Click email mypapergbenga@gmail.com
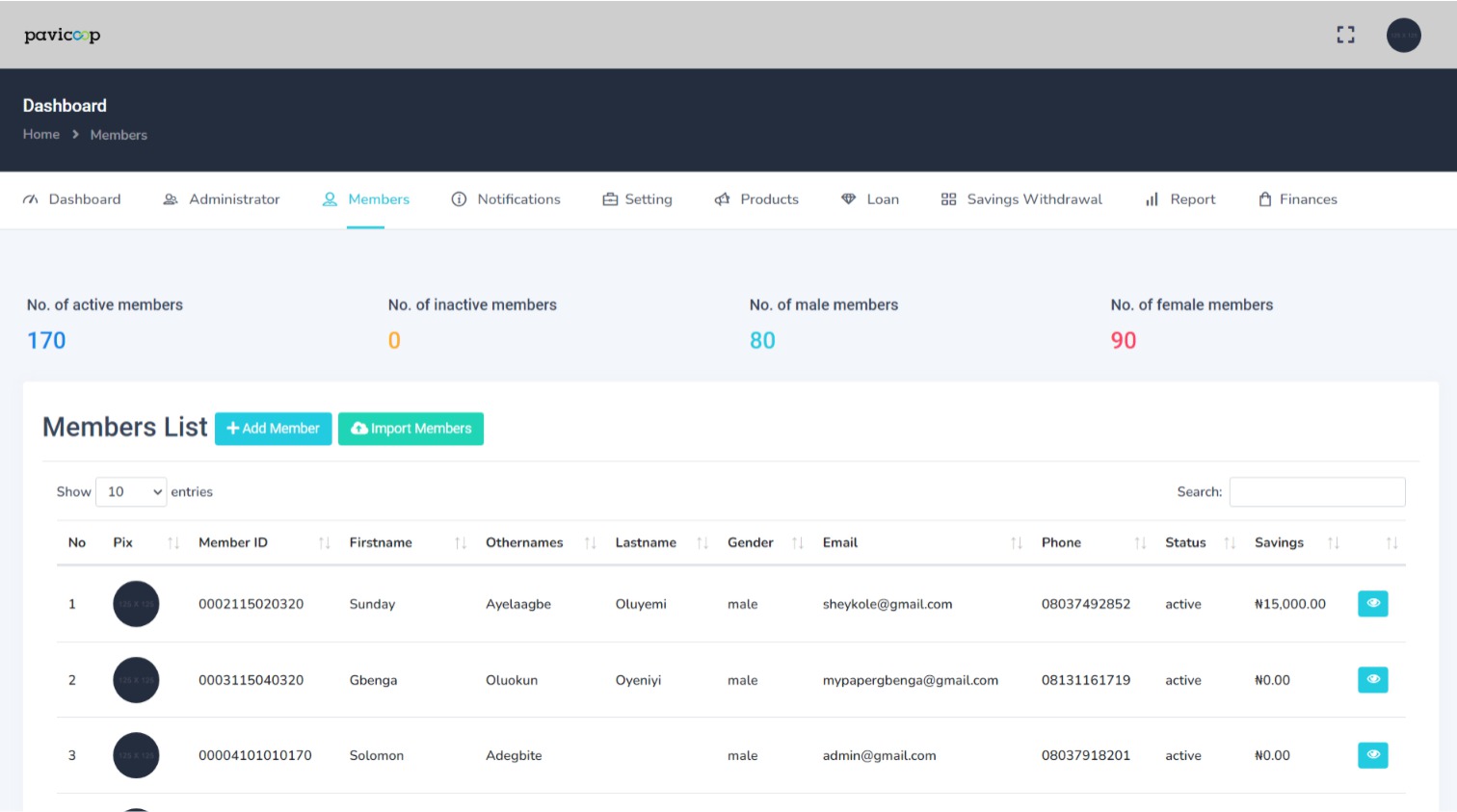Viewport: 1457px width, 812px height. [911, 680]
